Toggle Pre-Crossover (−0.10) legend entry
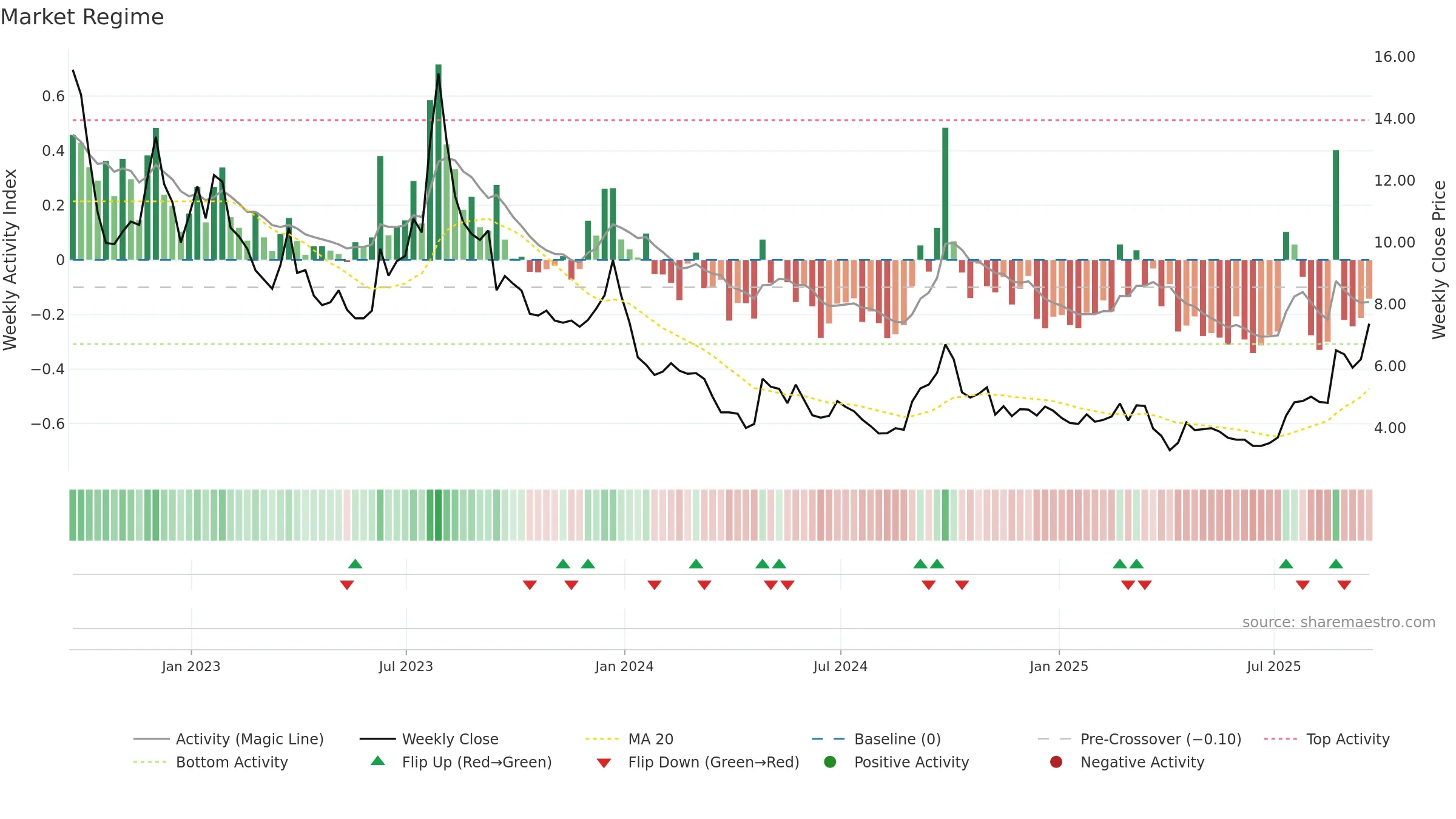The height and width of the screenshot is (819, 1456). (1139, 739)
